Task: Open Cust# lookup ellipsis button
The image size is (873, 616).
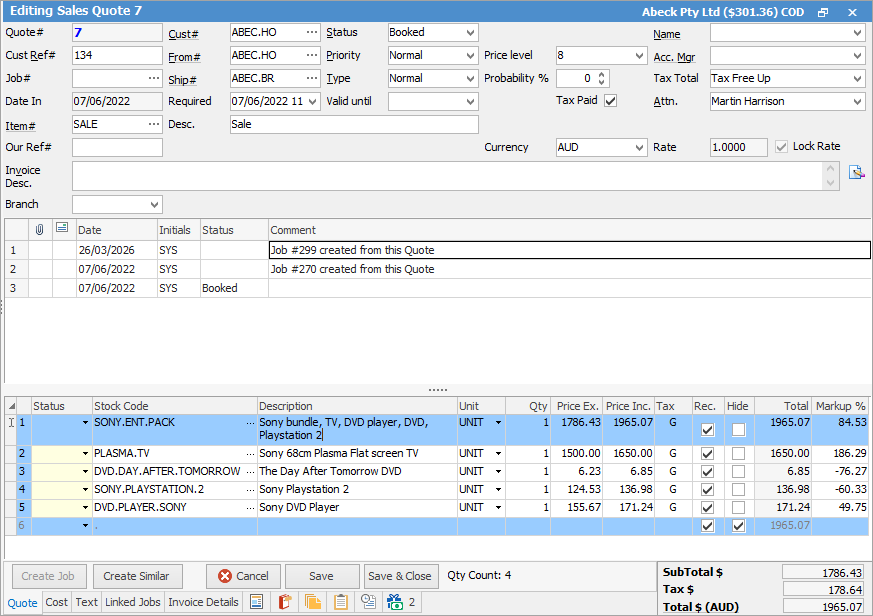Action: point(312,33)
